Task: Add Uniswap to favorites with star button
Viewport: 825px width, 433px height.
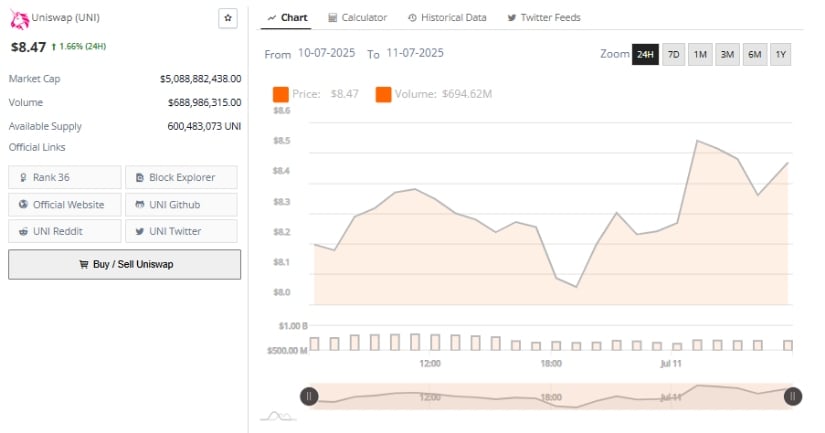Action: 228,18
